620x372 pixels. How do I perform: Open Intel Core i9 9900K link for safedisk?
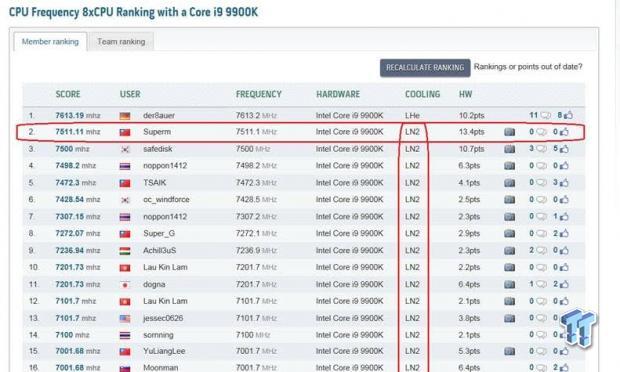[350, 149]
